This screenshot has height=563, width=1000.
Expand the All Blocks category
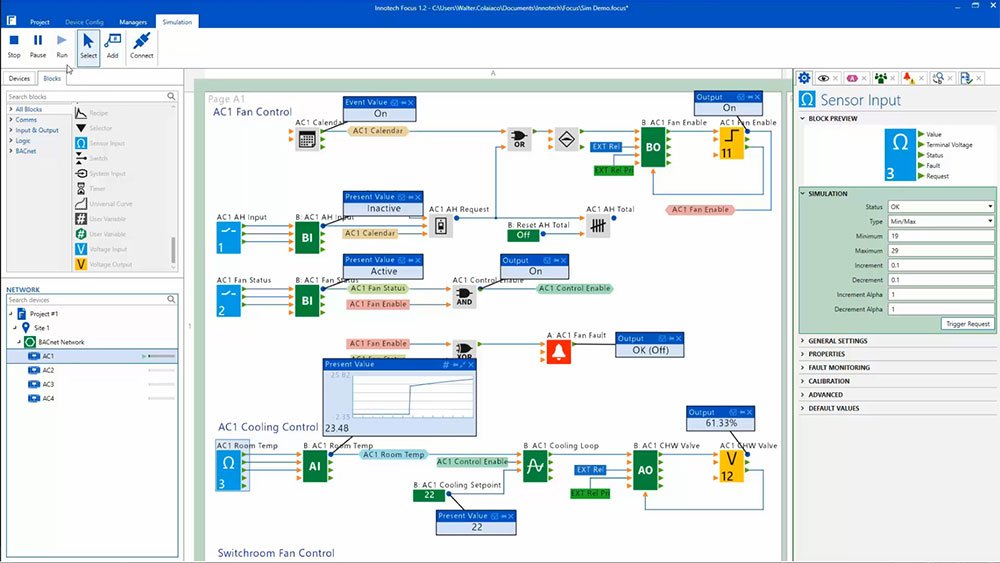11,109
